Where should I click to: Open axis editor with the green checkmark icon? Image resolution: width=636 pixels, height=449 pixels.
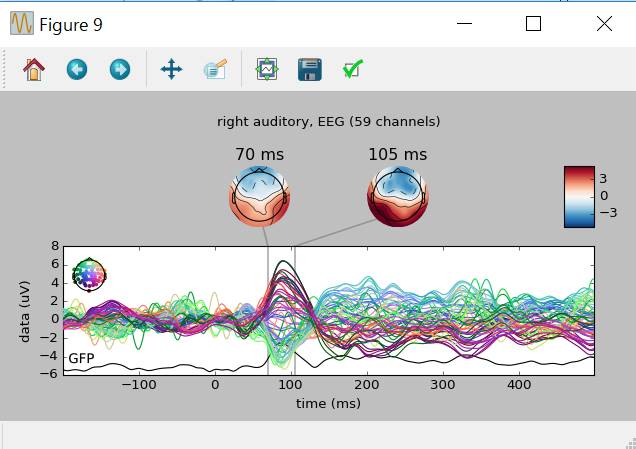pos(352,69)
